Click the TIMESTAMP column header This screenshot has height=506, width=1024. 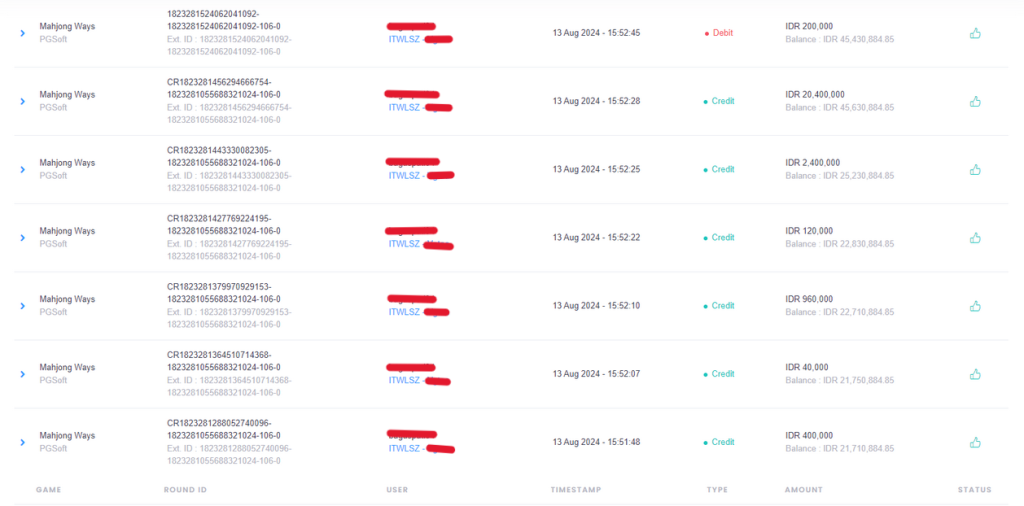click(x=575, y=490)
